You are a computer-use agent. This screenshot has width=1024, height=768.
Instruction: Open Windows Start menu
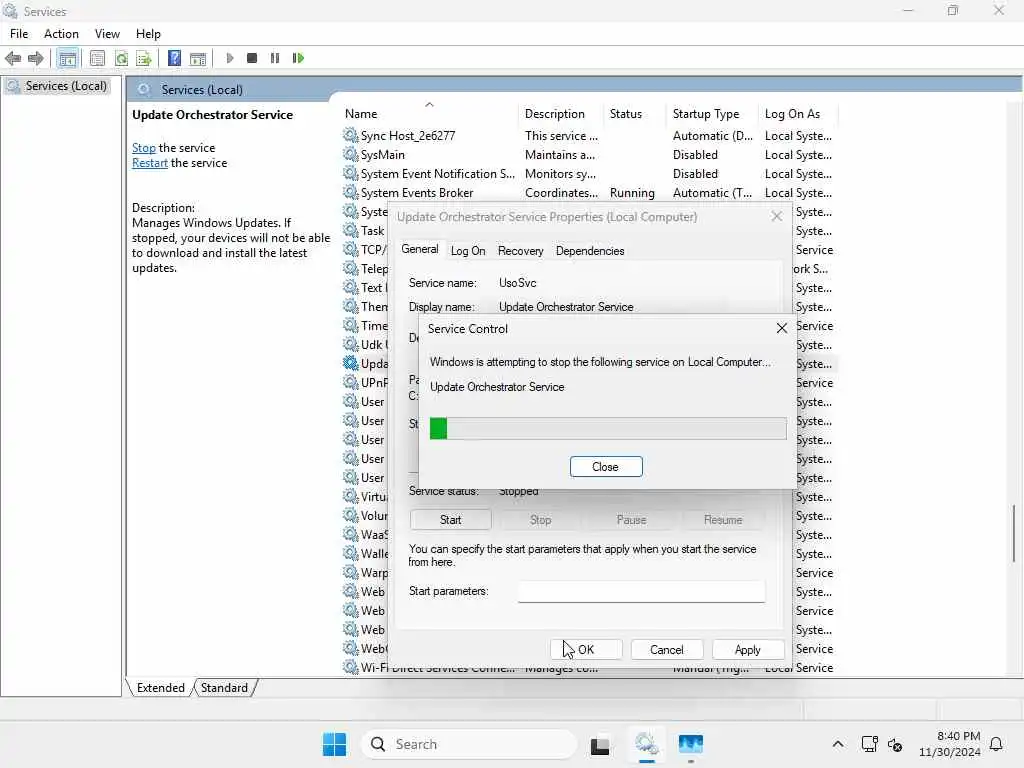334,744
